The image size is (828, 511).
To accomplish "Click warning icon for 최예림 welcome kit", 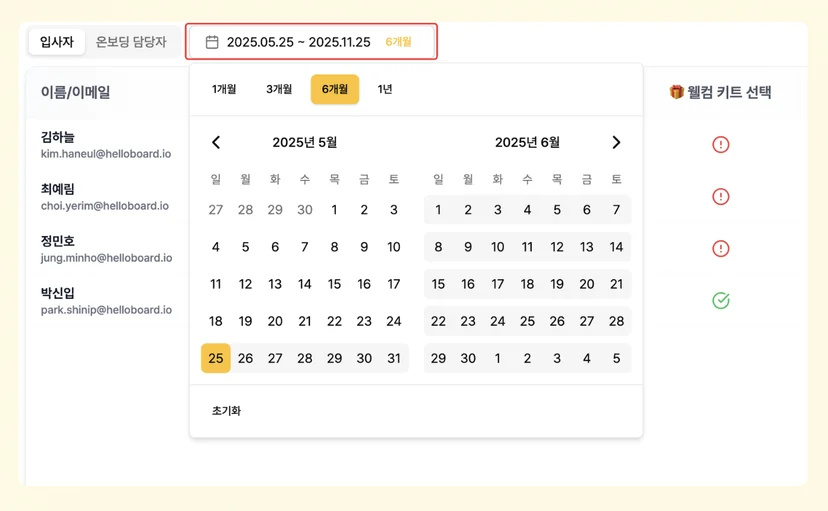I will (x=721, y=196).
